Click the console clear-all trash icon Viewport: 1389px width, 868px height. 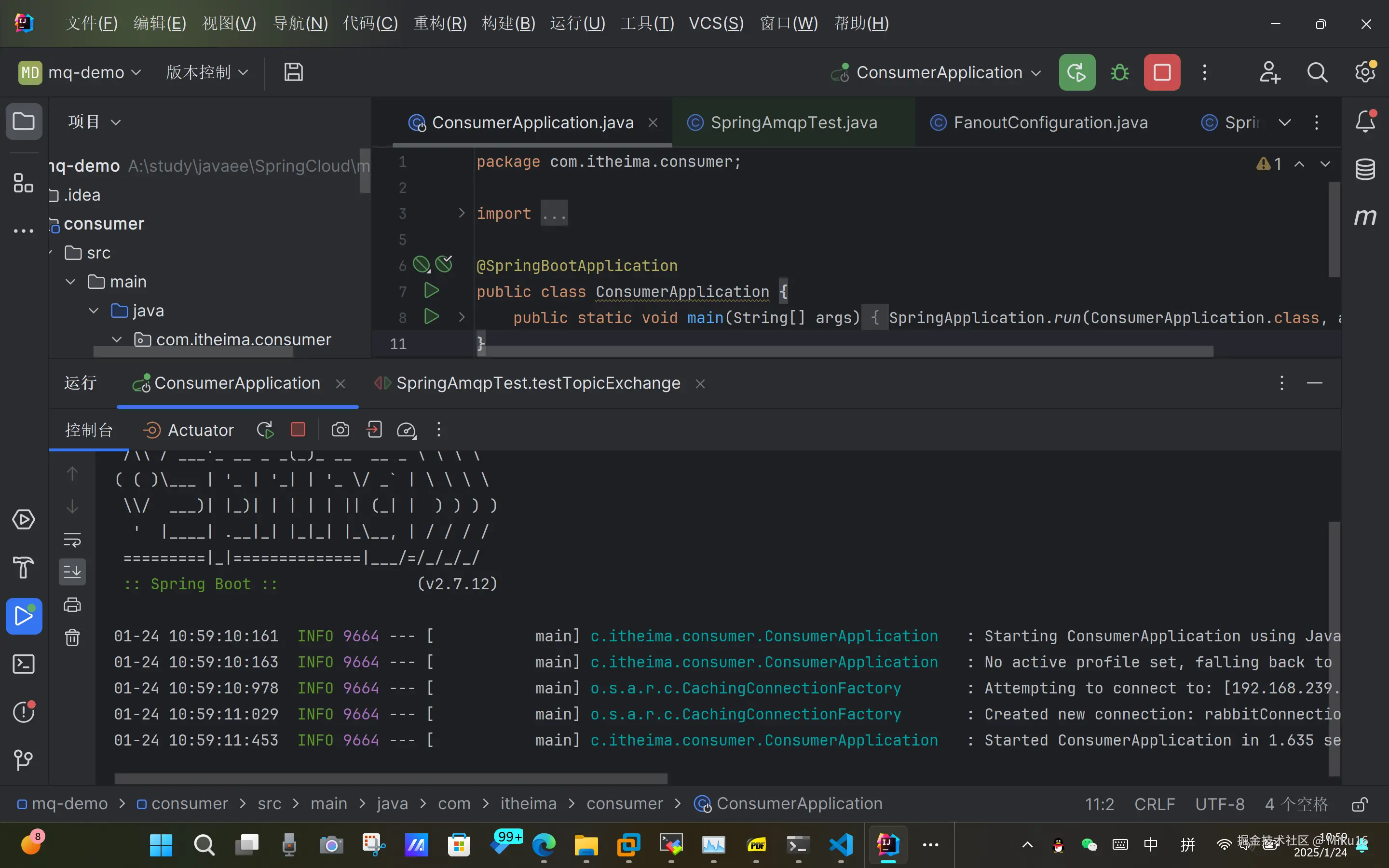pos(72,637)
